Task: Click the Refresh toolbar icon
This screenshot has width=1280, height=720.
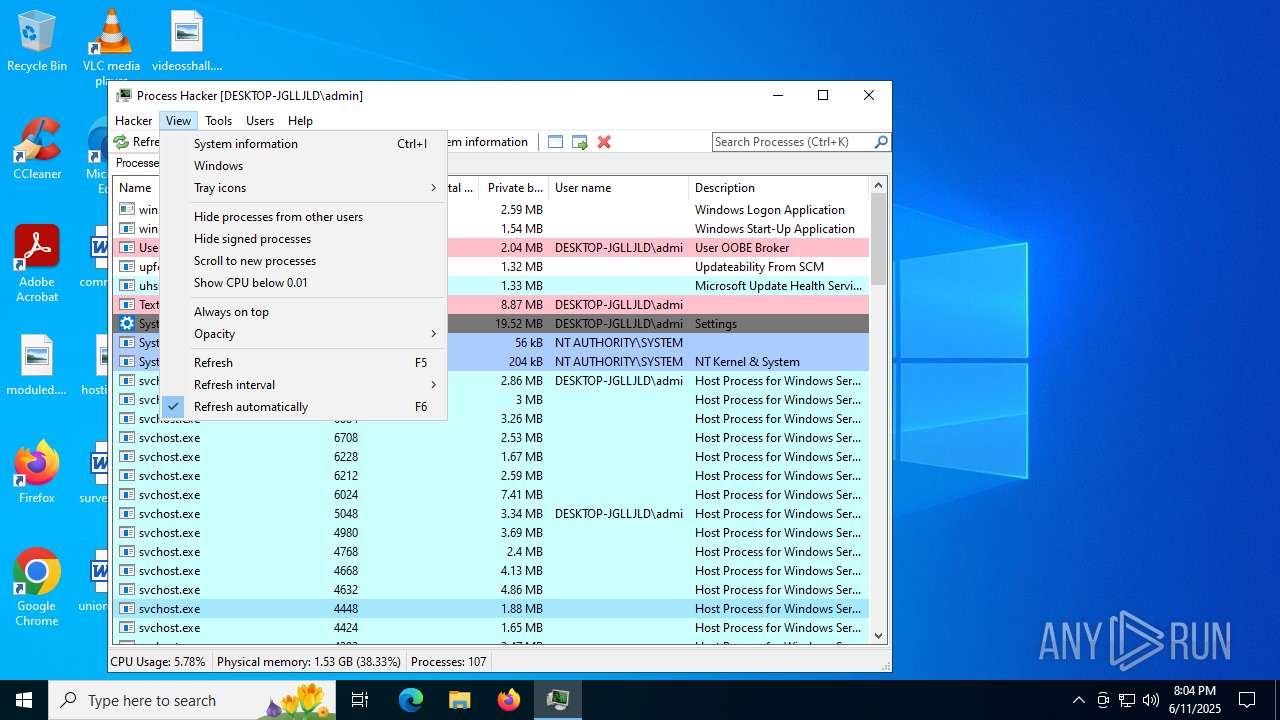Action: pos(121,142)
